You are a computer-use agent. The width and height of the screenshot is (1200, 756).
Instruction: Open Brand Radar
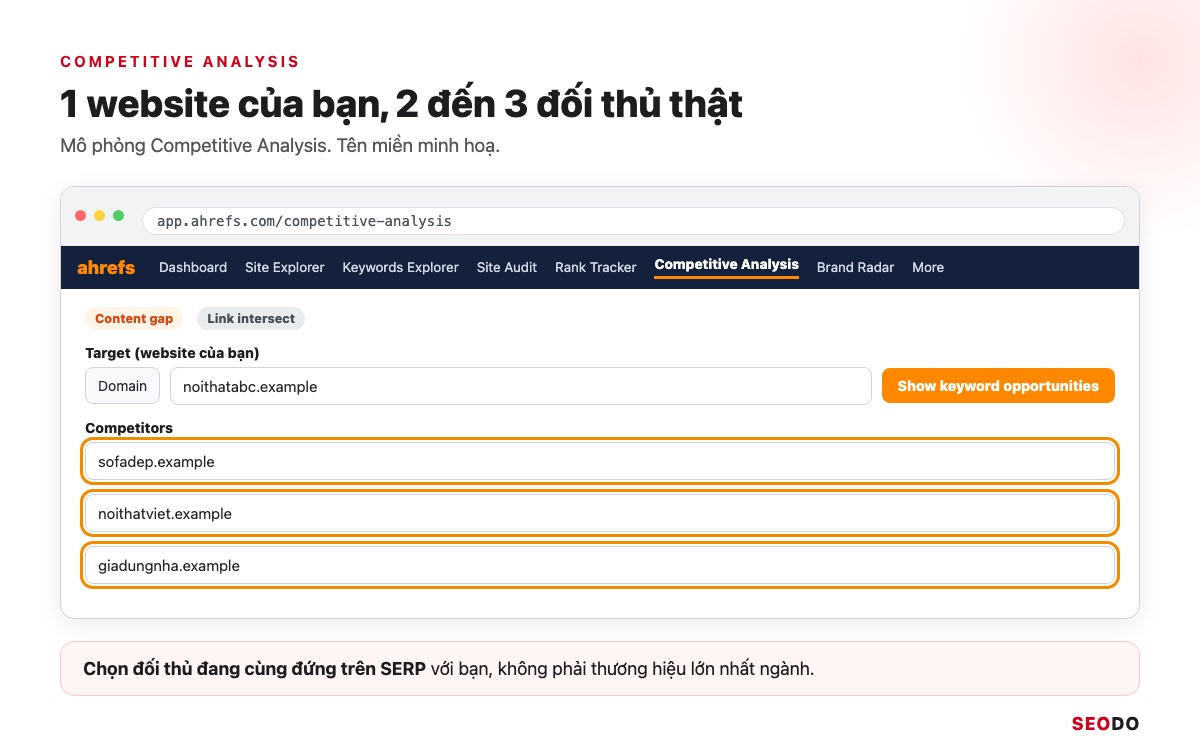855,267
